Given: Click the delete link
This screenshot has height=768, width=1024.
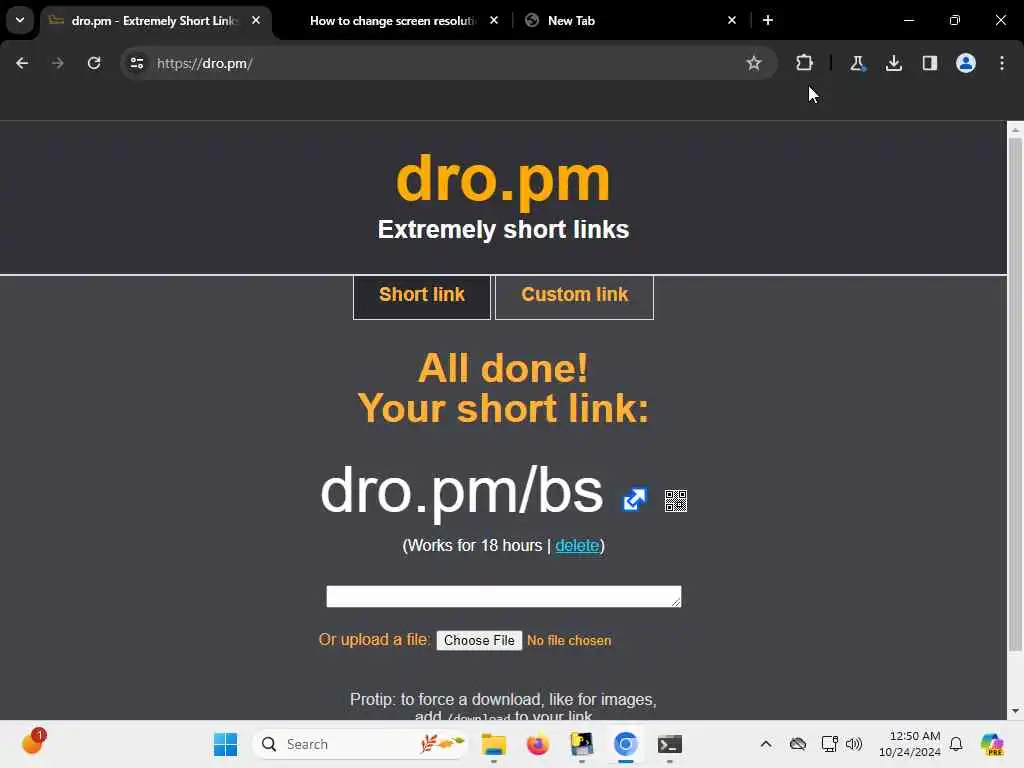Looking at the screenshot, I should pyautogui.click(x=577, y=545).
